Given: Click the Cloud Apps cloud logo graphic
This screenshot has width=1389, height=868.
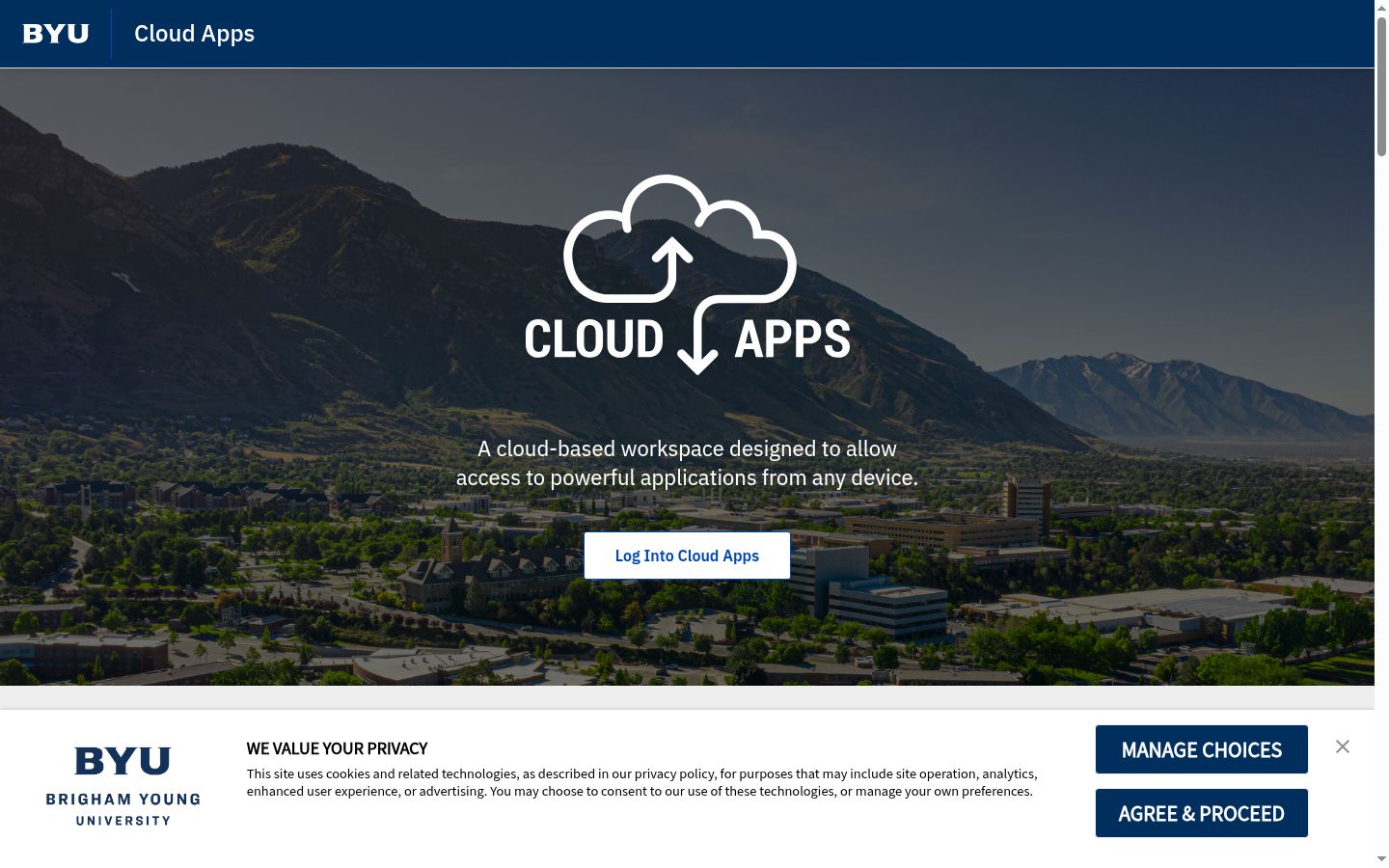Looking at the screenshot, I should (x=687, y=275).
